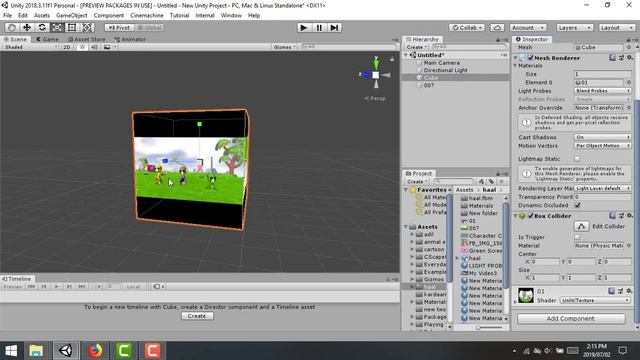
Task: Toggle Dynamic Occluded checkbox
Action: tap(577, 205)
